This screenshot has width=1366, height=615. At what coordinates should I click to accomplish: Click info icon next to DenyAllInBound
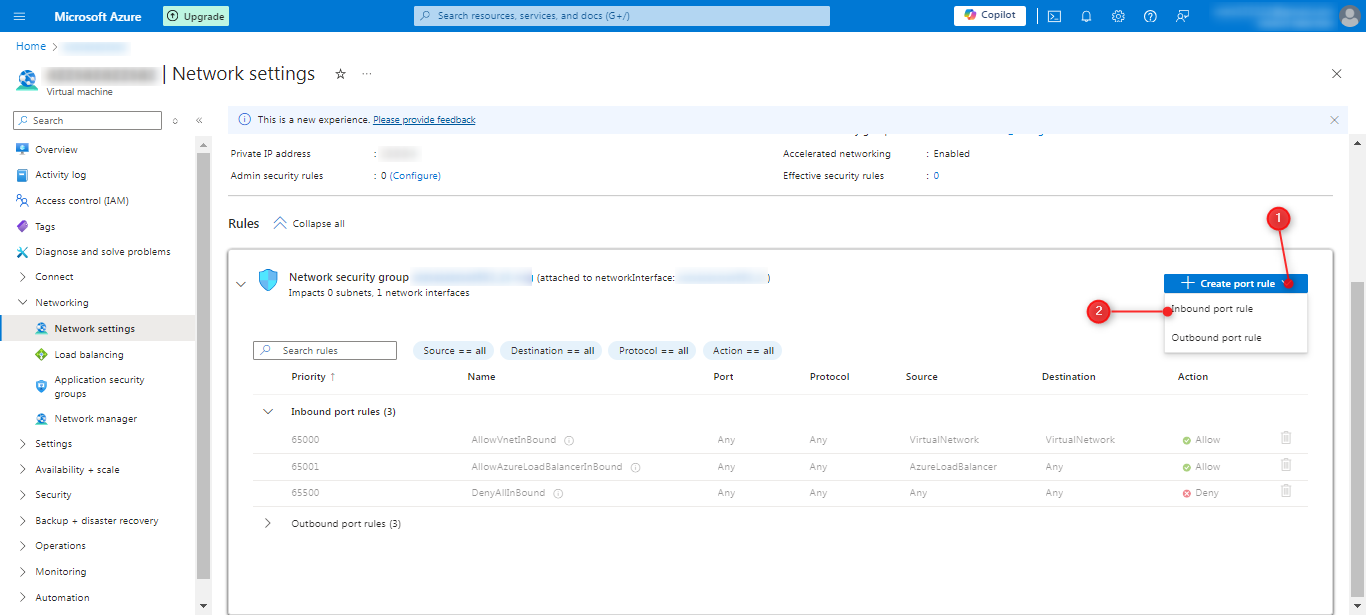point(558,493)
